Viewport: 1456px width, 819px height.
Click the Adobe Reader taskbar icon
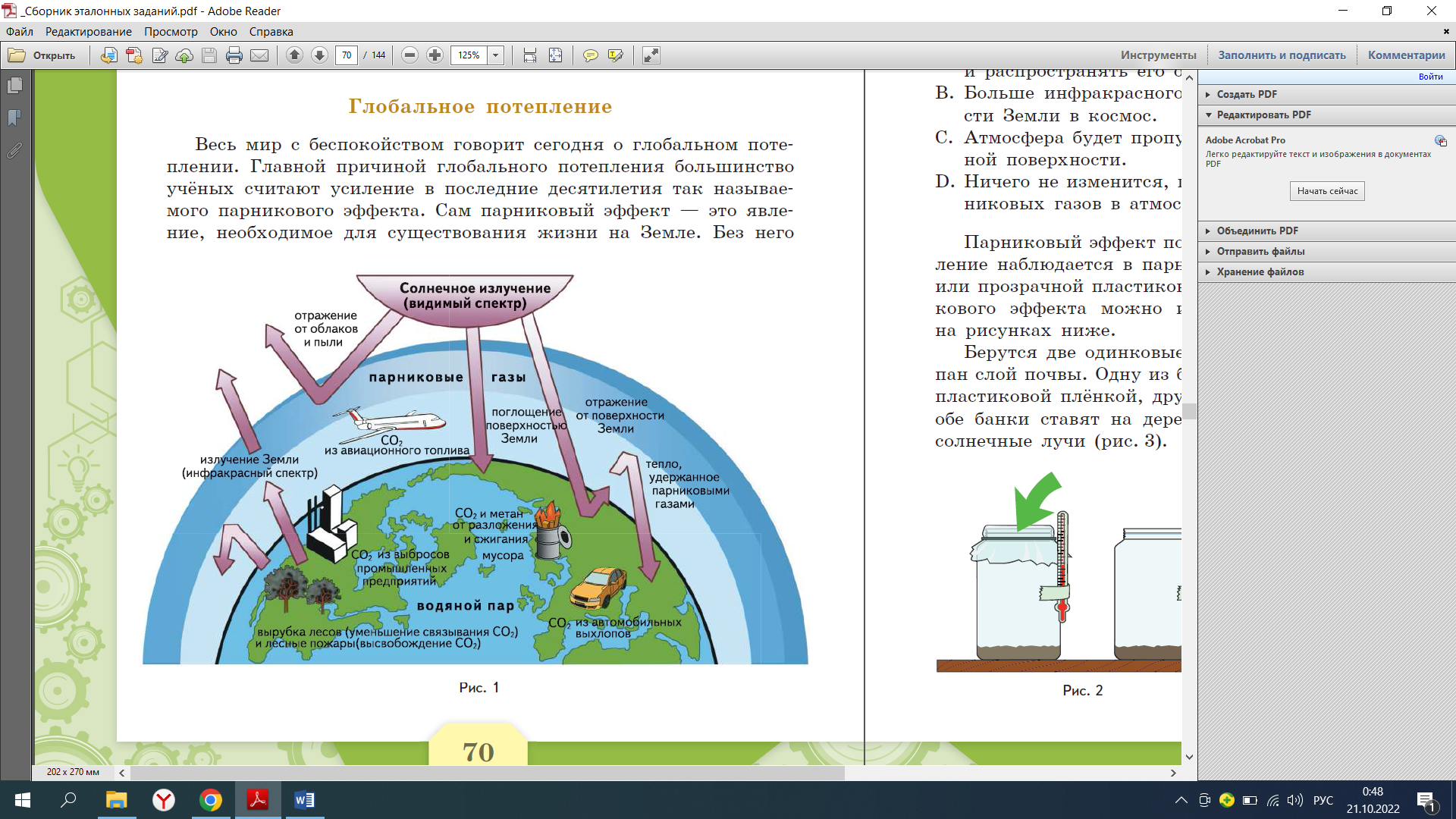[x=257, y=800]
